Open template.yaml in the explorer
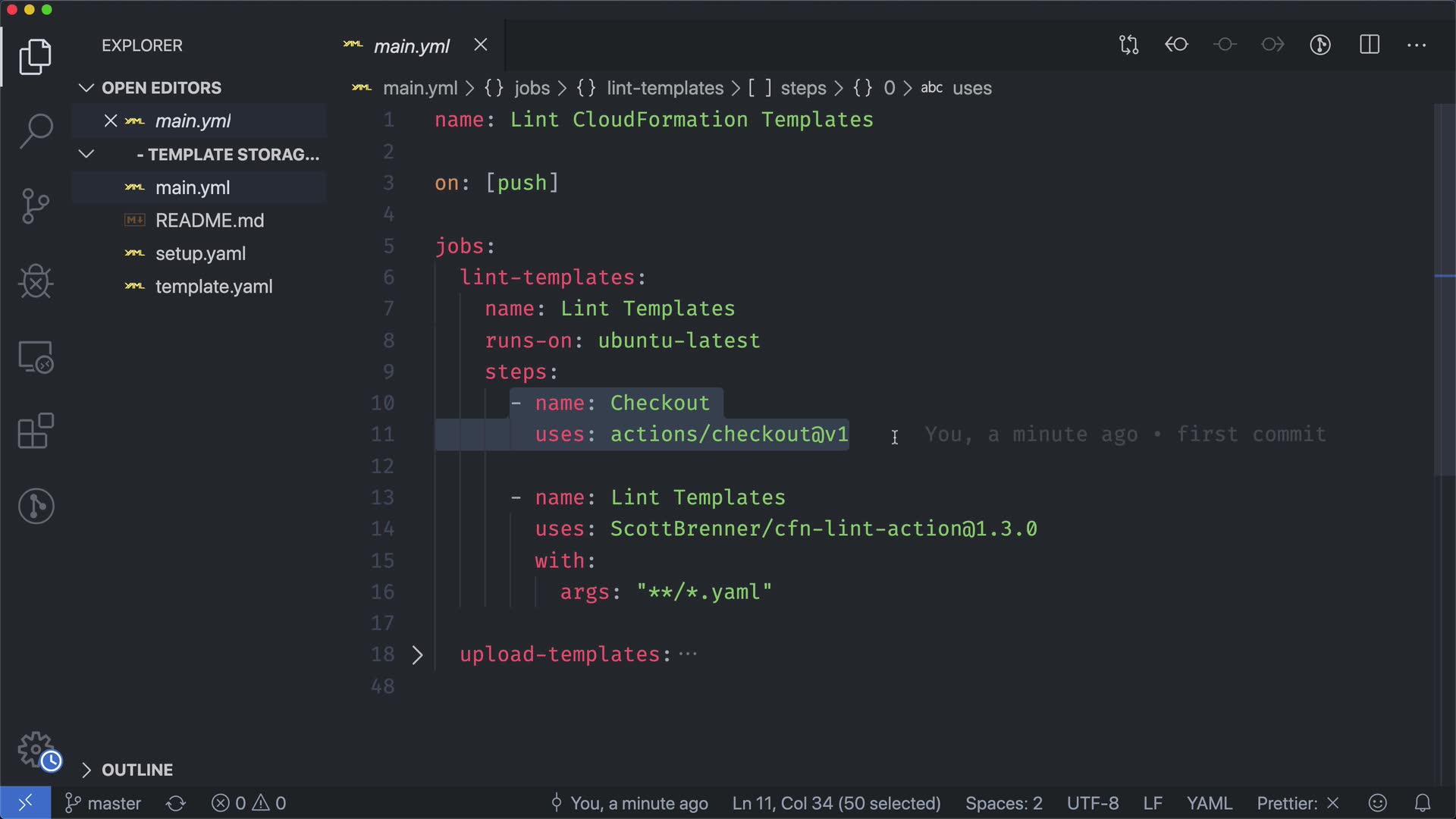Image resolution: width=1456 pixels, height=819 pixels. (213, 287)
